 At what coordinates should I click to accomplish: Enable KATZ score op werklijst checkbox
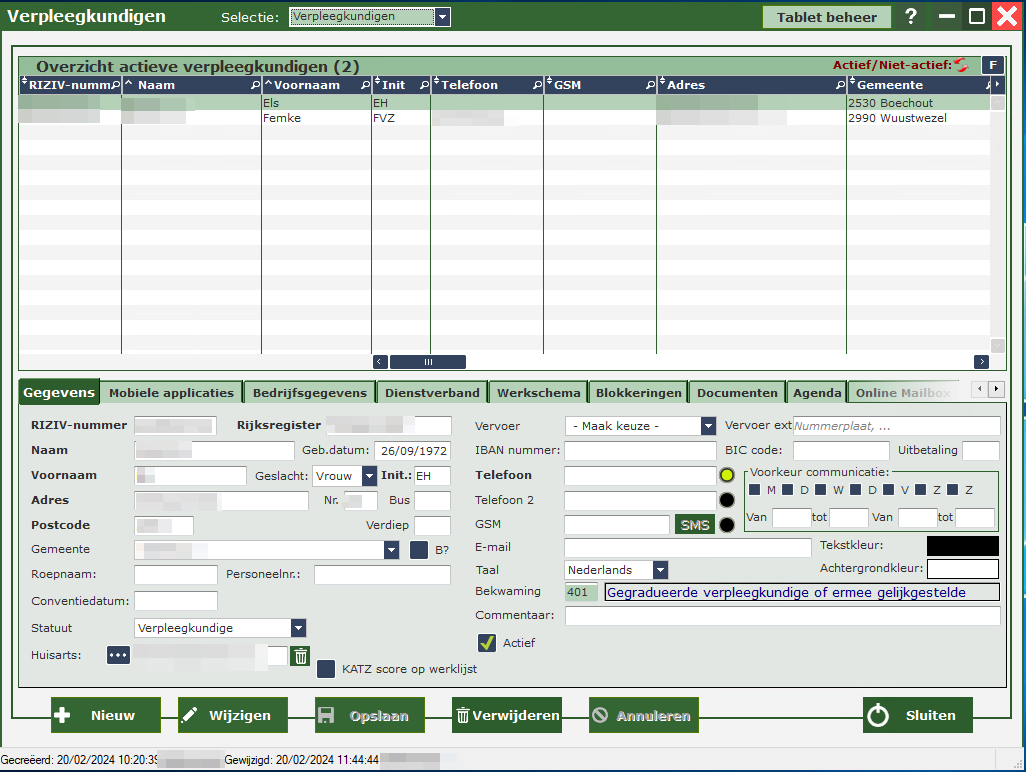click(x=326, y=669)
